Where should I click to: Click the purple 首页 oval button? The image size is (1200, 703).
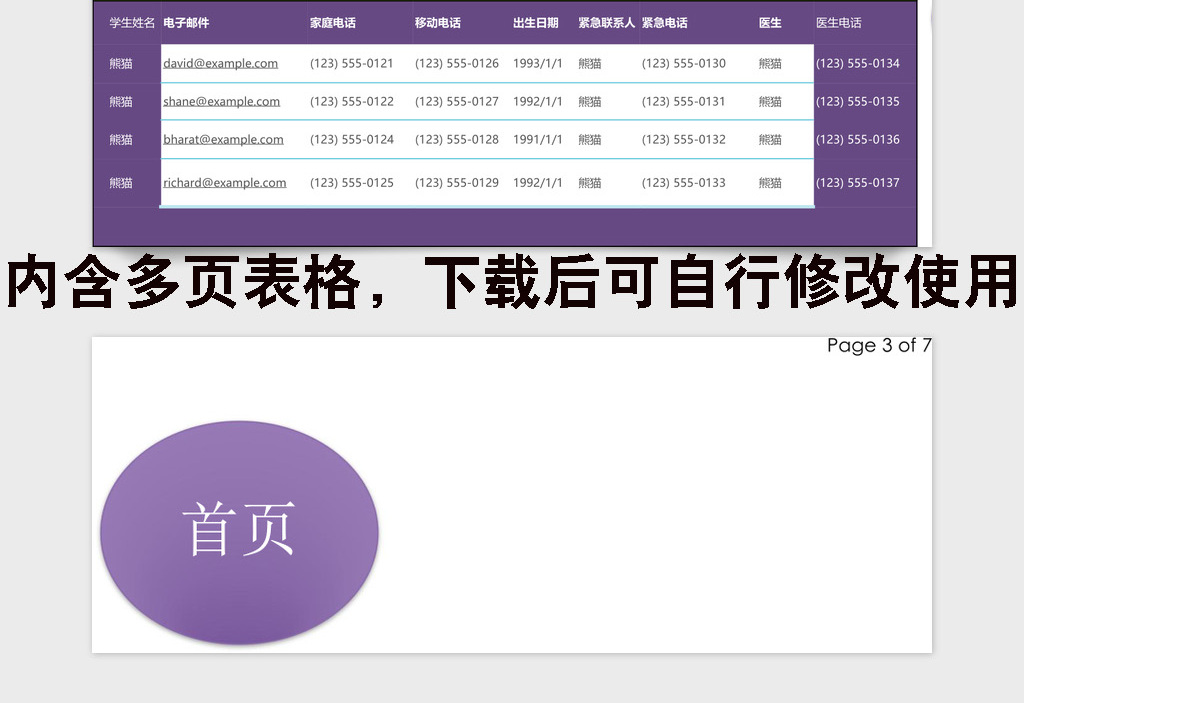pos(239,532)
